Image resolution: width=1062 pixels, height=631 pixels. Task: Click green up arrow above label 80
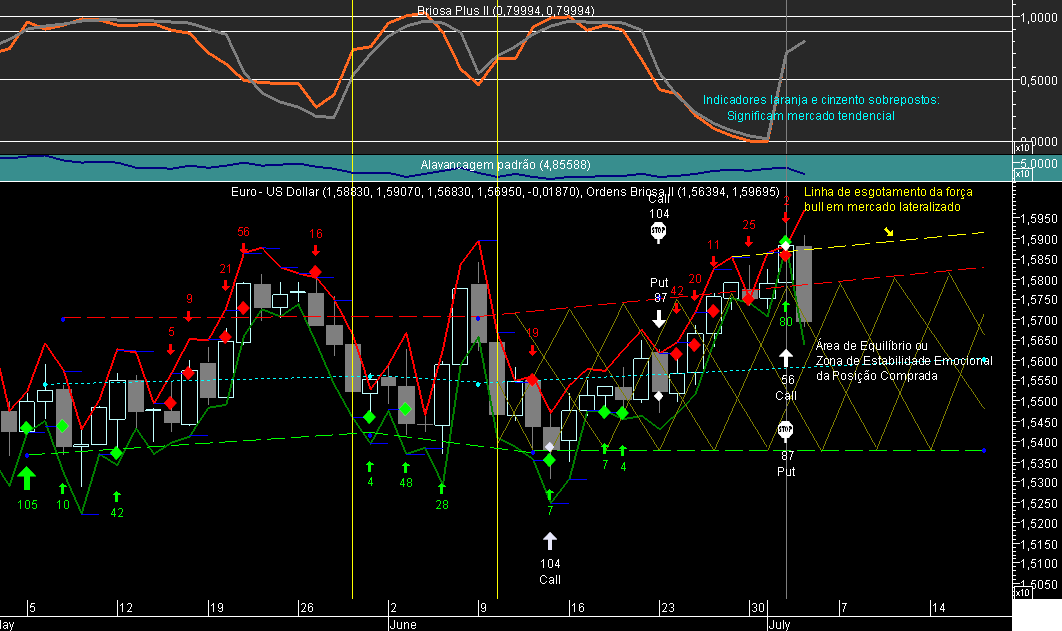pyautogui.click(x=786, y=306)
